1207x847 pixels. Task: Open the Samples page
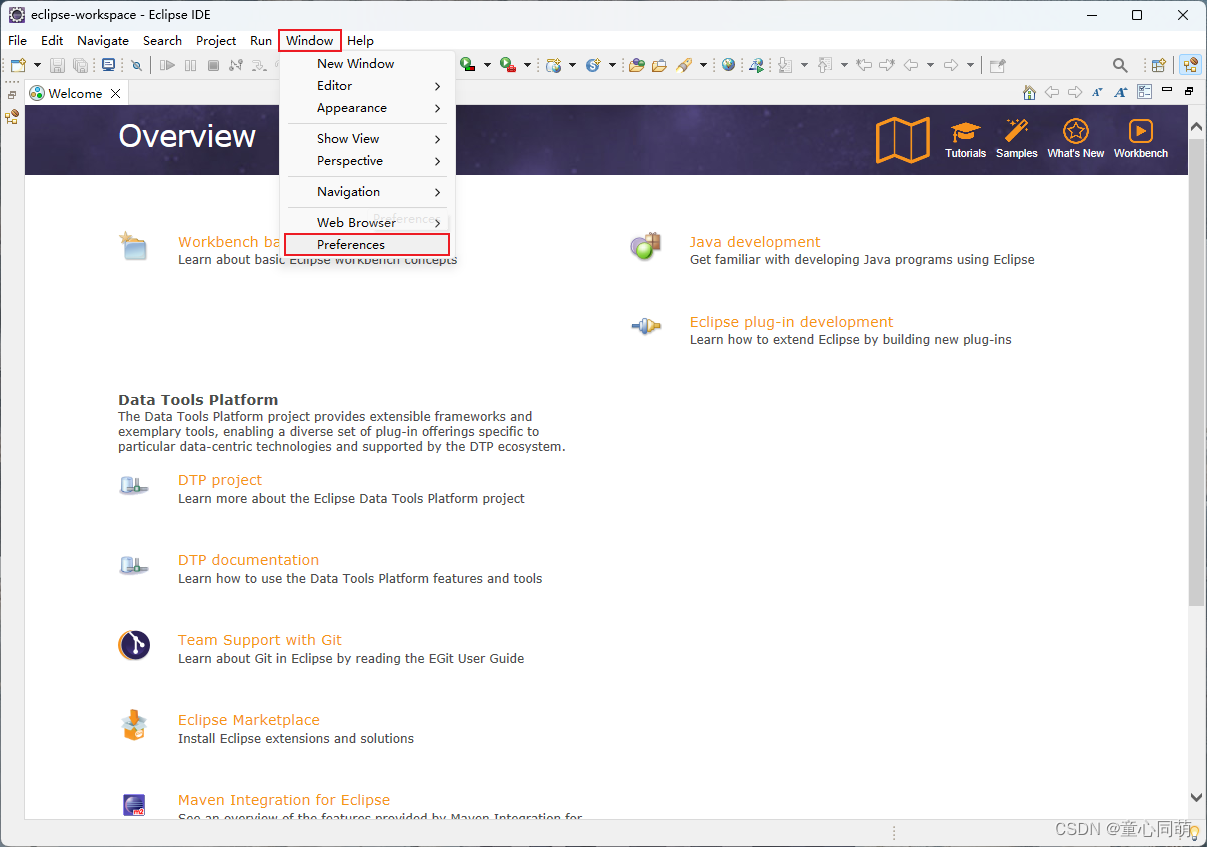pos(1017,139)
